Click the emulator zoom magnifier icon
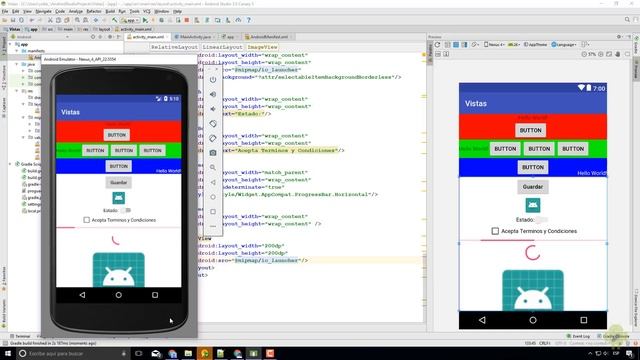 pyautogui.click(x=213, y=167)
